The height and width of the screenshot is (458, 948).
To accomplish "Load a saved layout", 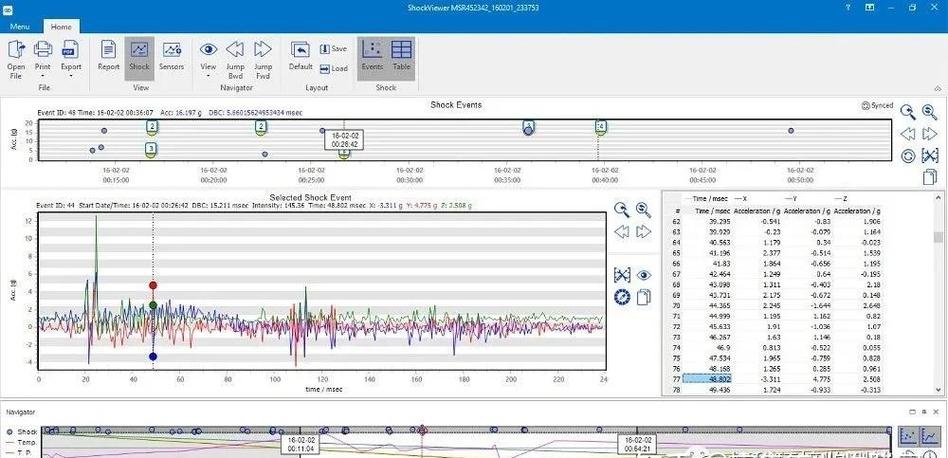I will pyautogui.click(x=333, y=68).
